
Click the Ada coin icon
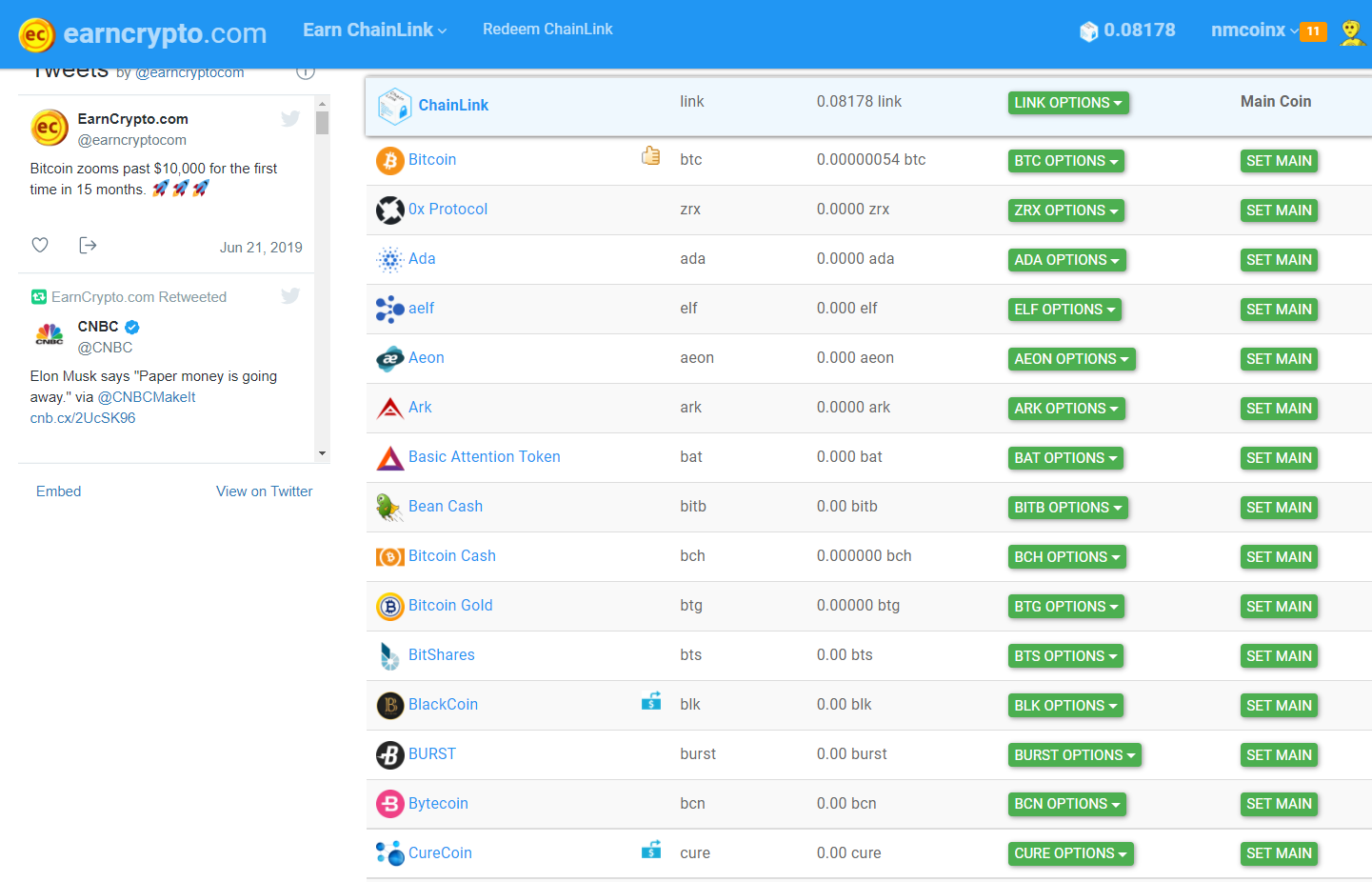pyautogui.click(x=389, y=260)
